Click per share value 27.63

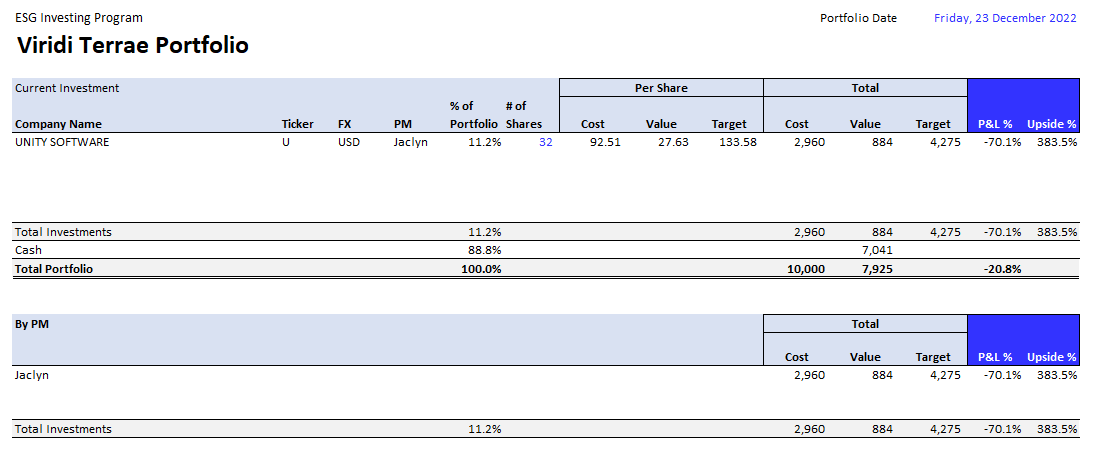672,143
